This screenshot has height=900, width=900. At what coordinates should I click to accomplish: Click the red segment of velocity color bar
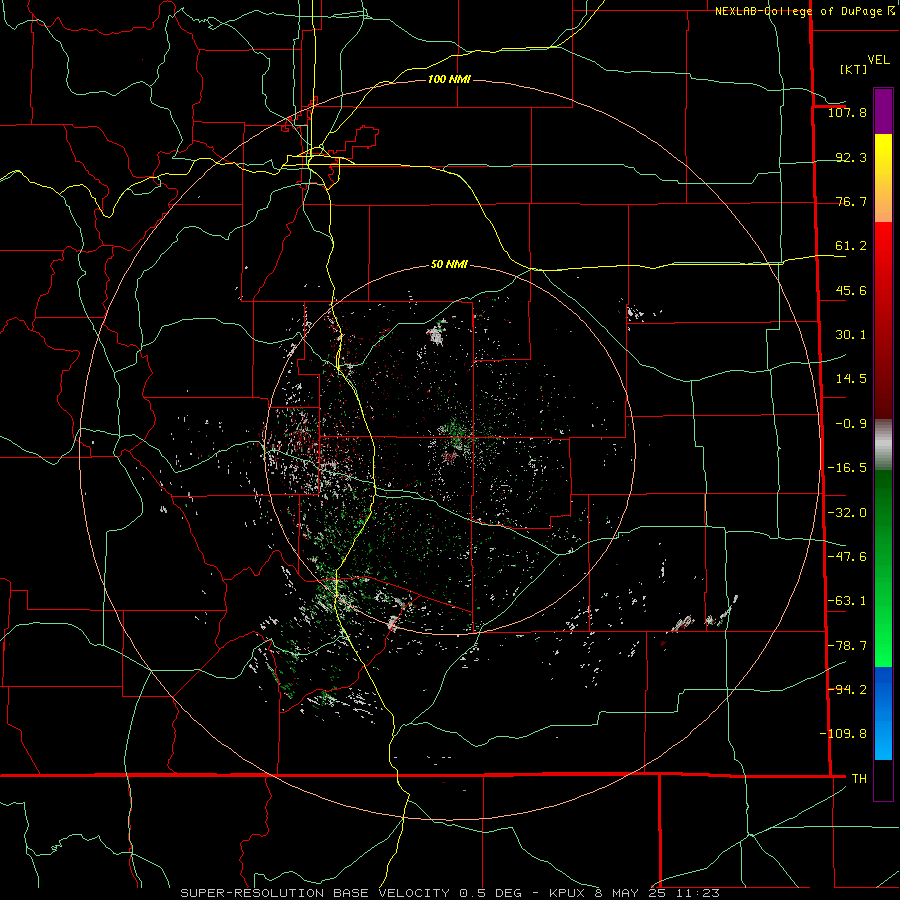[883, 320]
